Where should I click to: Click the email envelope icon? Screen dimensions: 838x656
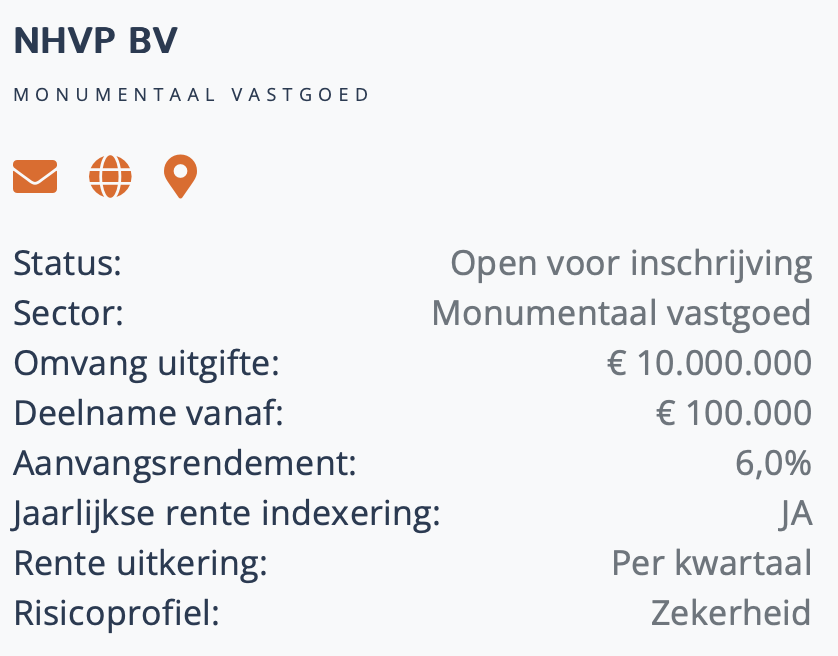click(x=35, y=177)
